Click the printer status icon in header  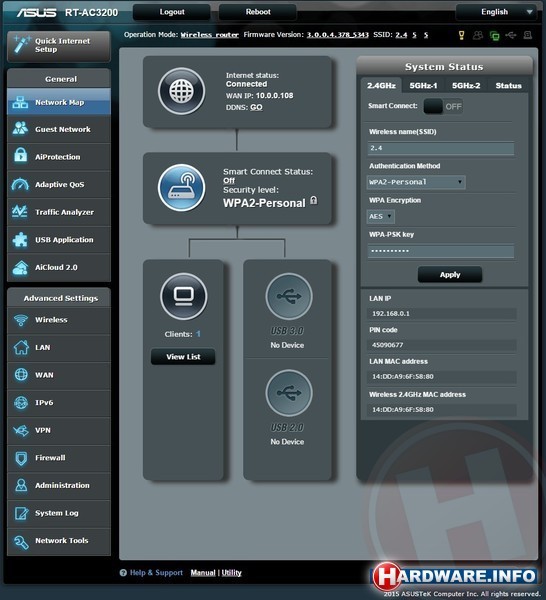pos(528,35)
